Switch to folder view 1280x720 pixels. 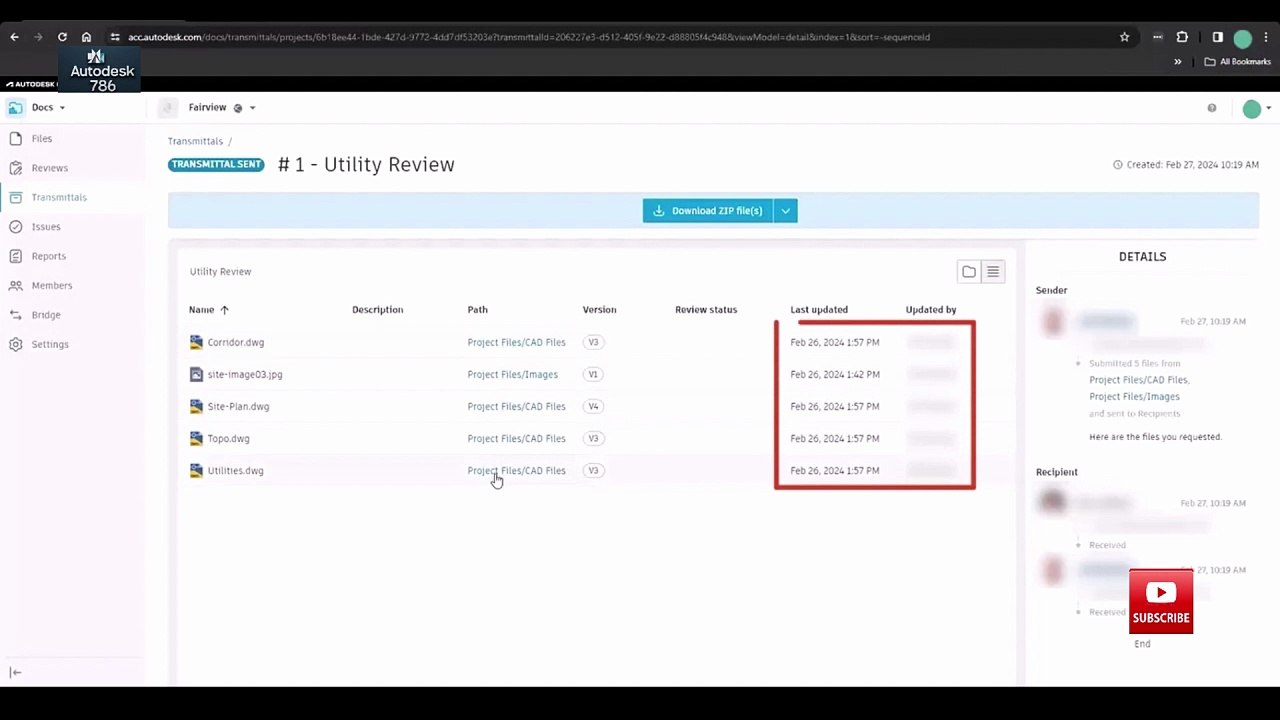coord(969,272)
